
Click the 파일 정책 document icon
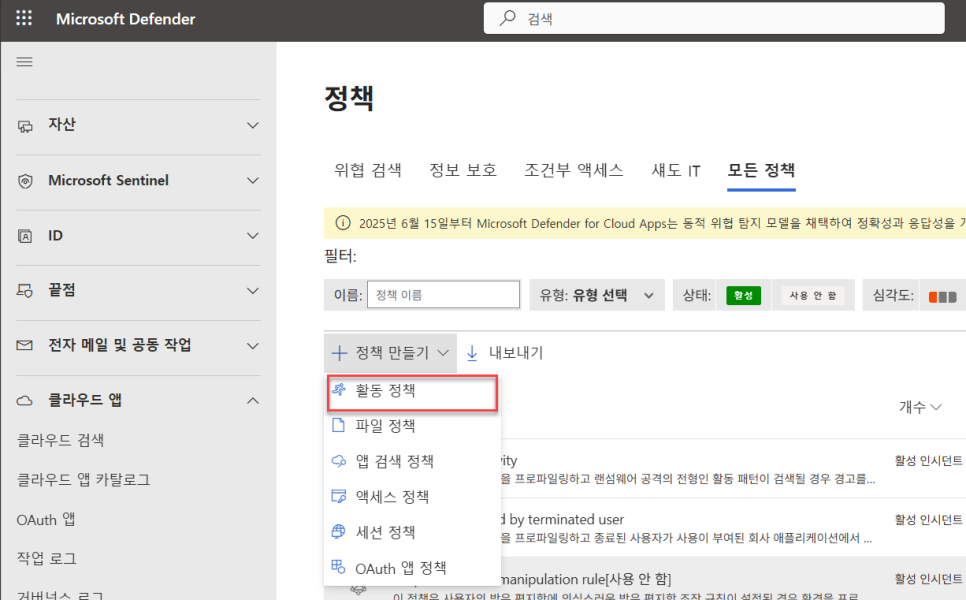pyautogui.click(x=338, y=425)
